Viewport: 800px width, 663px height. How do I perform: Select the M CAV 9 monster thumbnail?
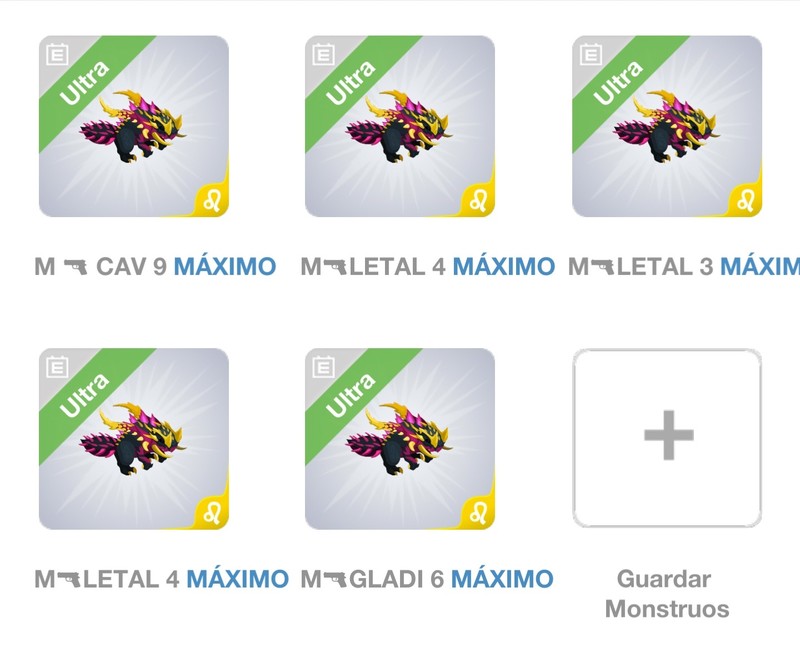point(134,126)
